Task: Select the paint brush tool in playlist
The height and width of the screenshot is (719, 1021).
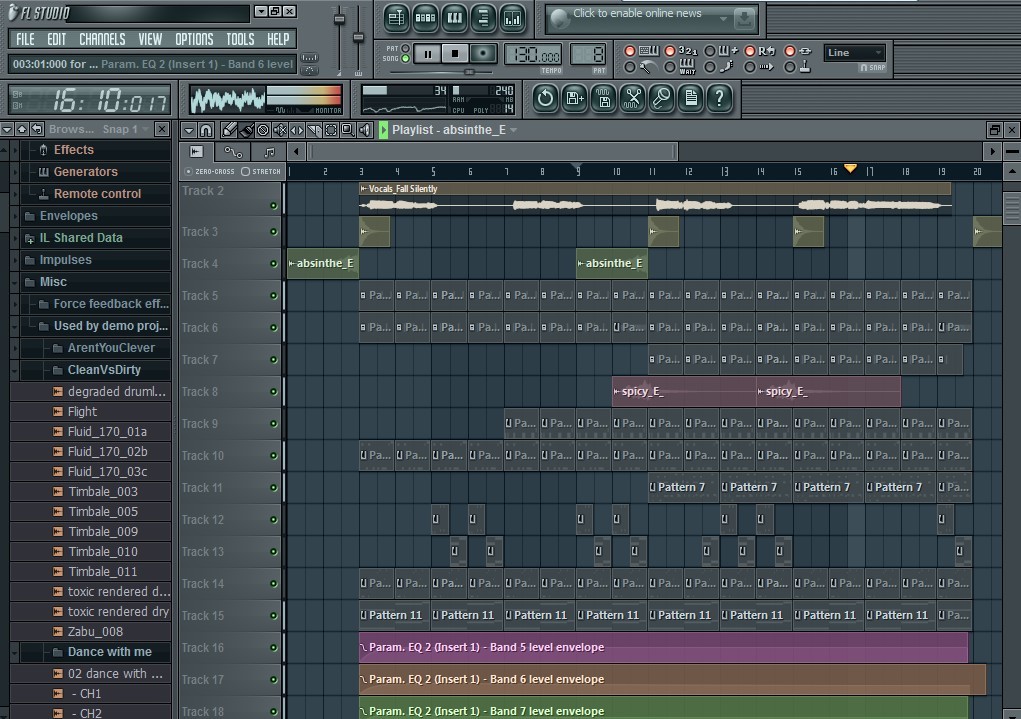Action: click(x=246, y=130)
